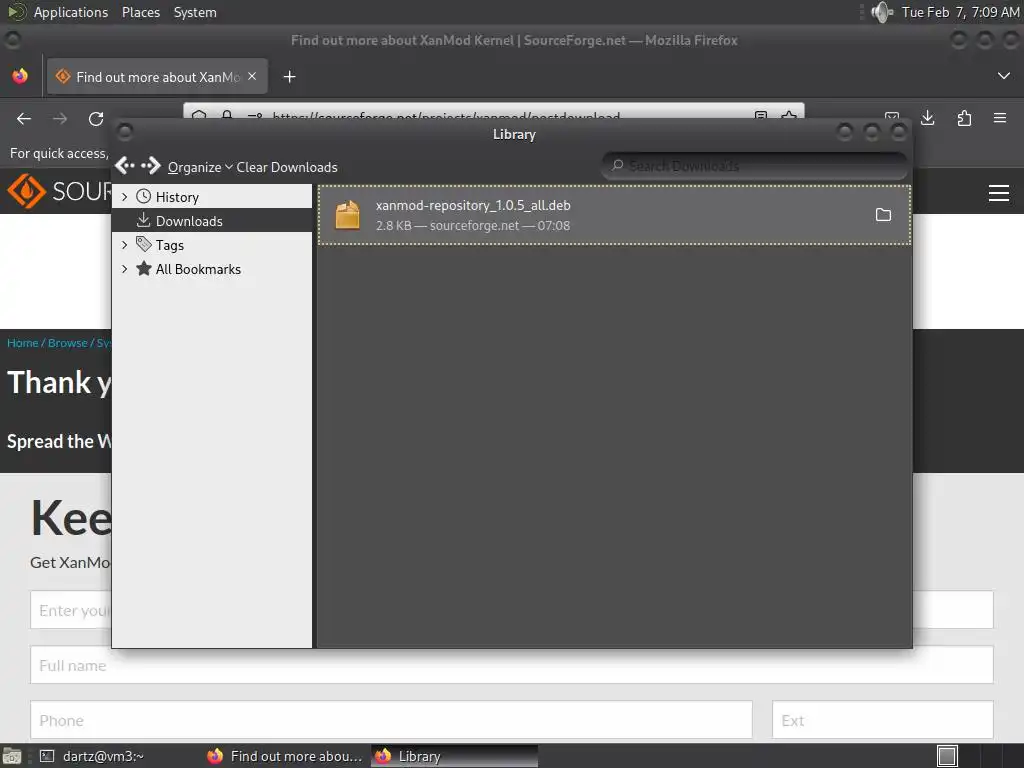
Task: Open containing folder of downloaded file
Action: (x=883, y=215)
